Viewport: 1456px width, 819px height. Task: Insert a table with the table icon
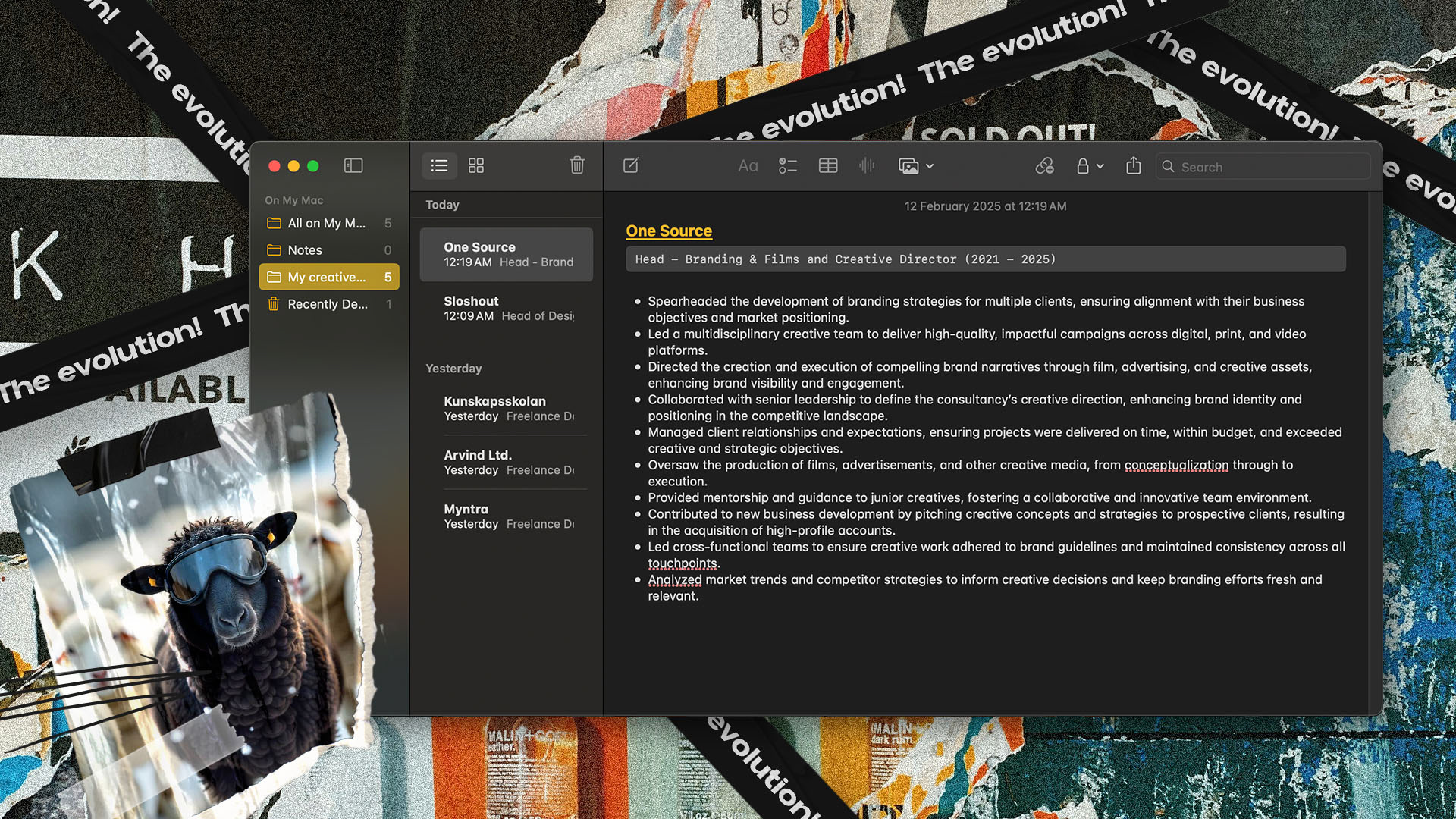click(828, 166)
